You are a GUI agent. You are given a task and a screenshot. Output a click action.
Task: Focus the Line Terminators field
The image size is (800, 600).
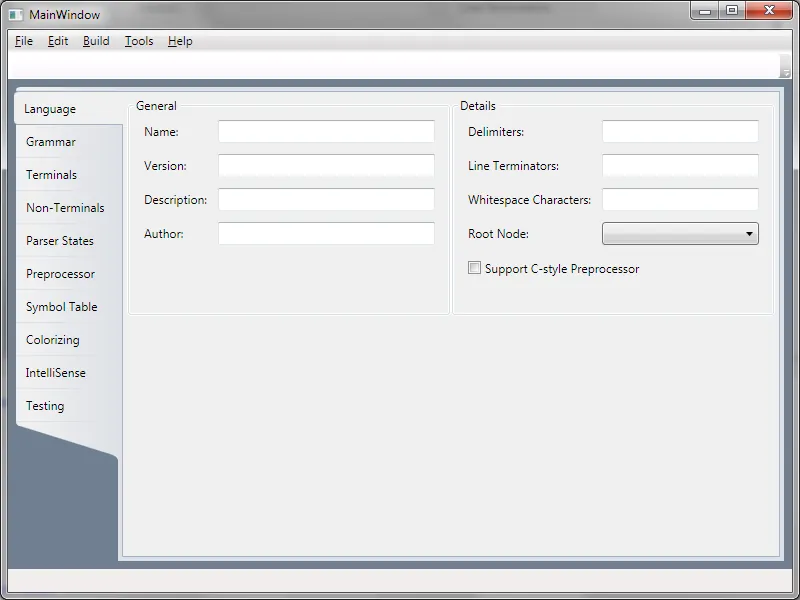click(680, 165)
